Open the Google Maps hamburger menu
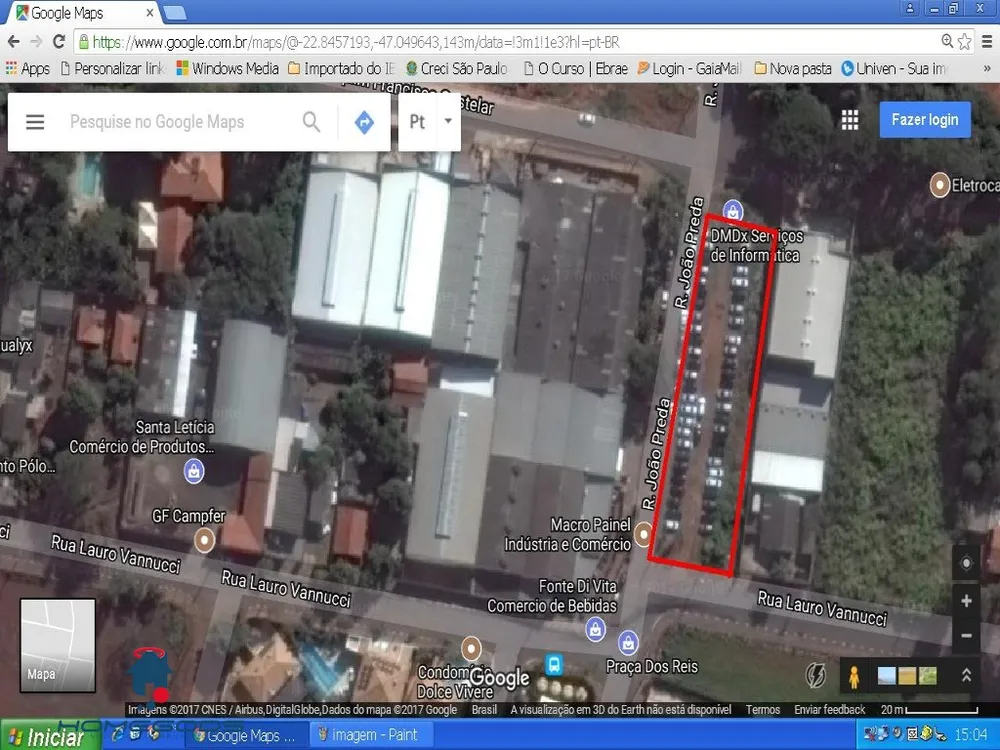This screenshot has width=1000, height=750. click(35, 121)
